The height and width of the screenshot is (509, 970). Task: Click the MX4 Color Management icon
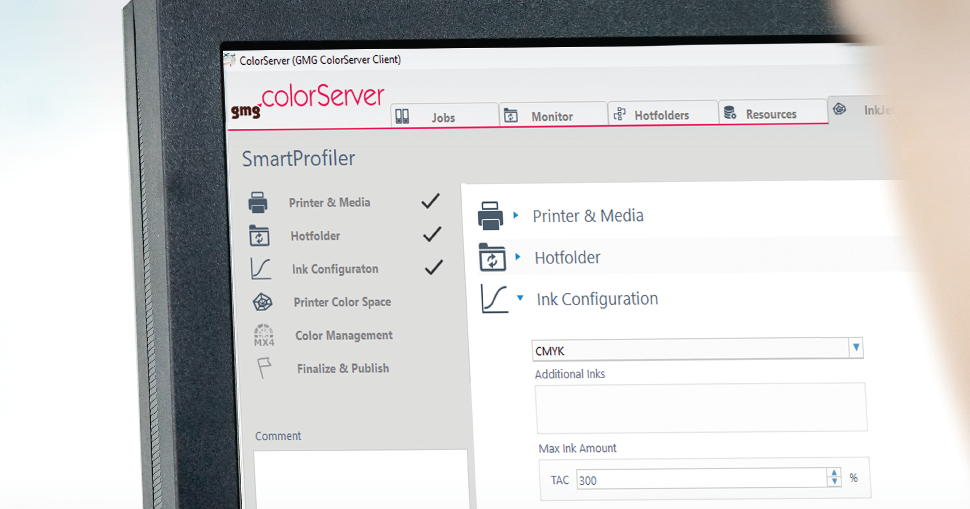264,335
